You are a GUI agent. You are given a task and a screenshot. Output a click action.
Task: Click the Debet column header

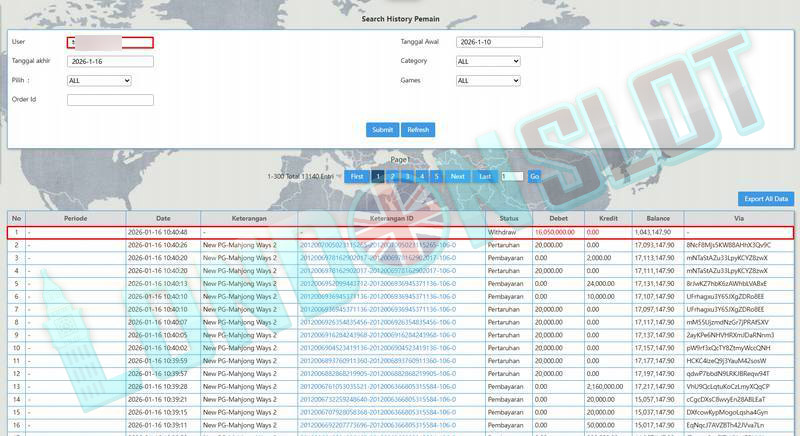pyautogui.click(x=558, y=218)
